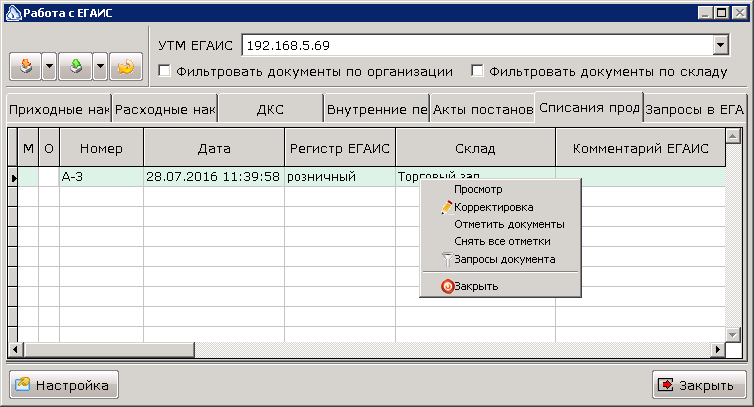This screenshot has height=407, width=754.
Task: Select the Списания прод tab
Action: coord(589,108)
